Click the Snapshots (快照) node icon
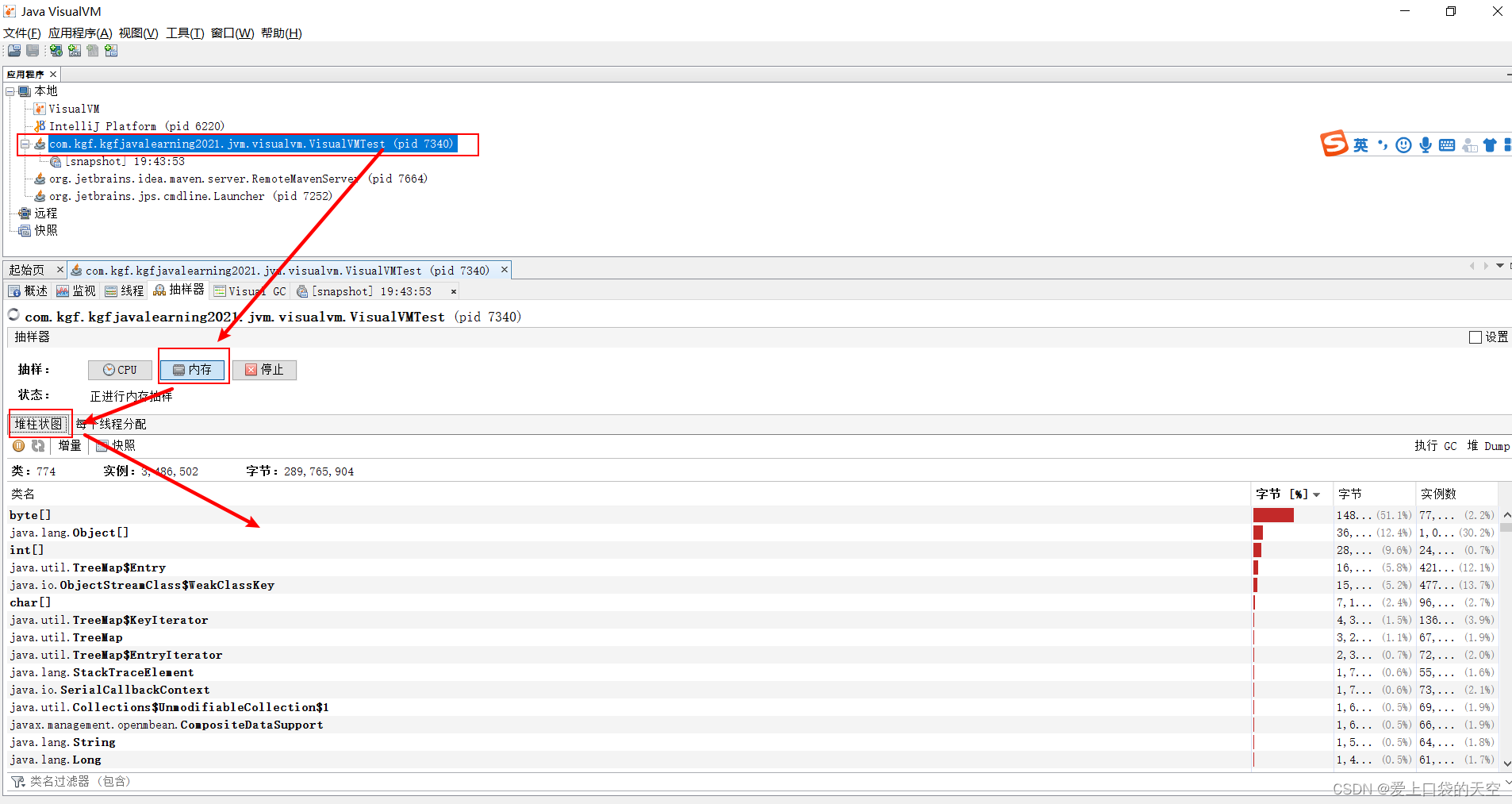Viewport: 1512px width, 804px height. click(x=25, y=230)
